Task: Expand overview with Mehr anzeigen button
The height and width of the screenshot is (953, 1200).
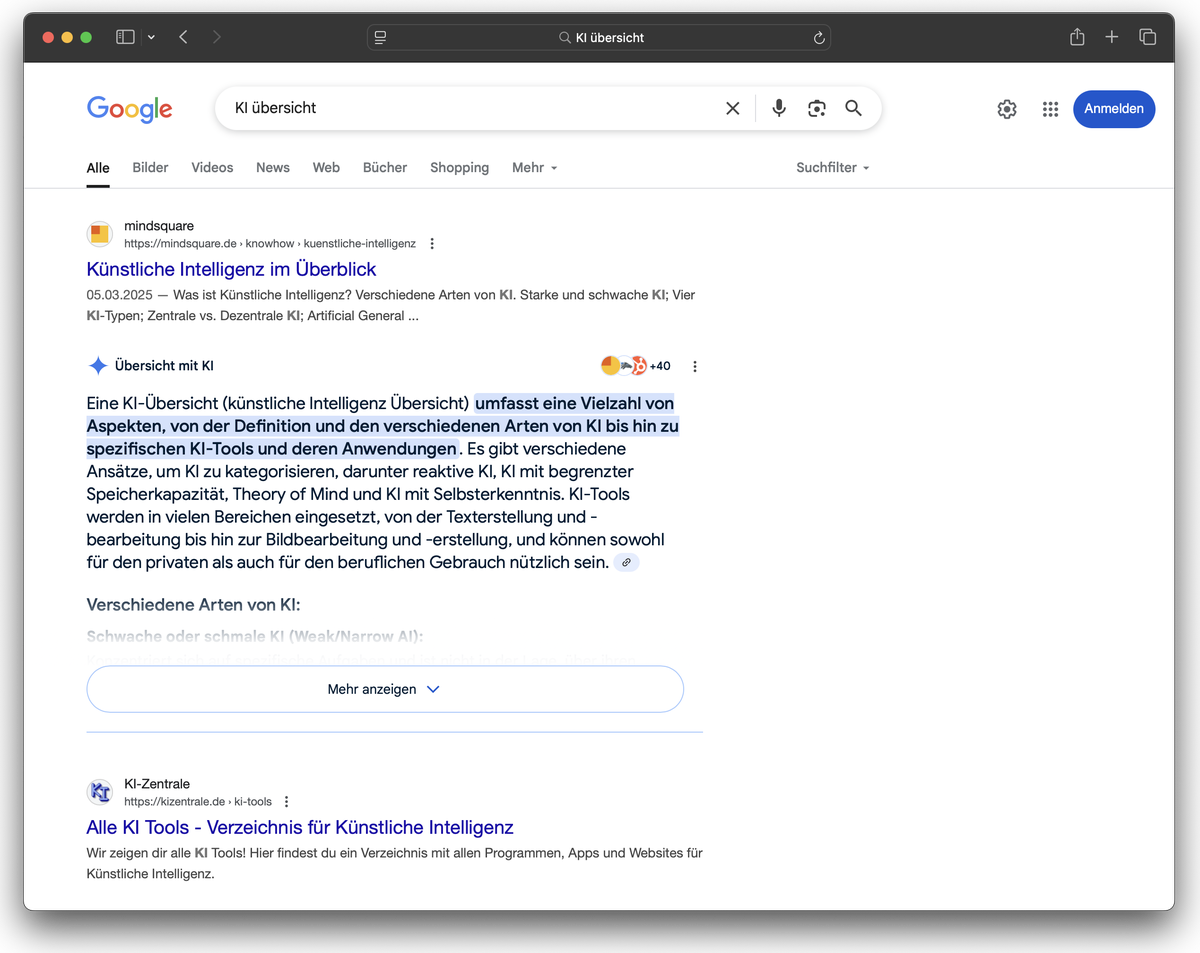Action: pos(385,689)
